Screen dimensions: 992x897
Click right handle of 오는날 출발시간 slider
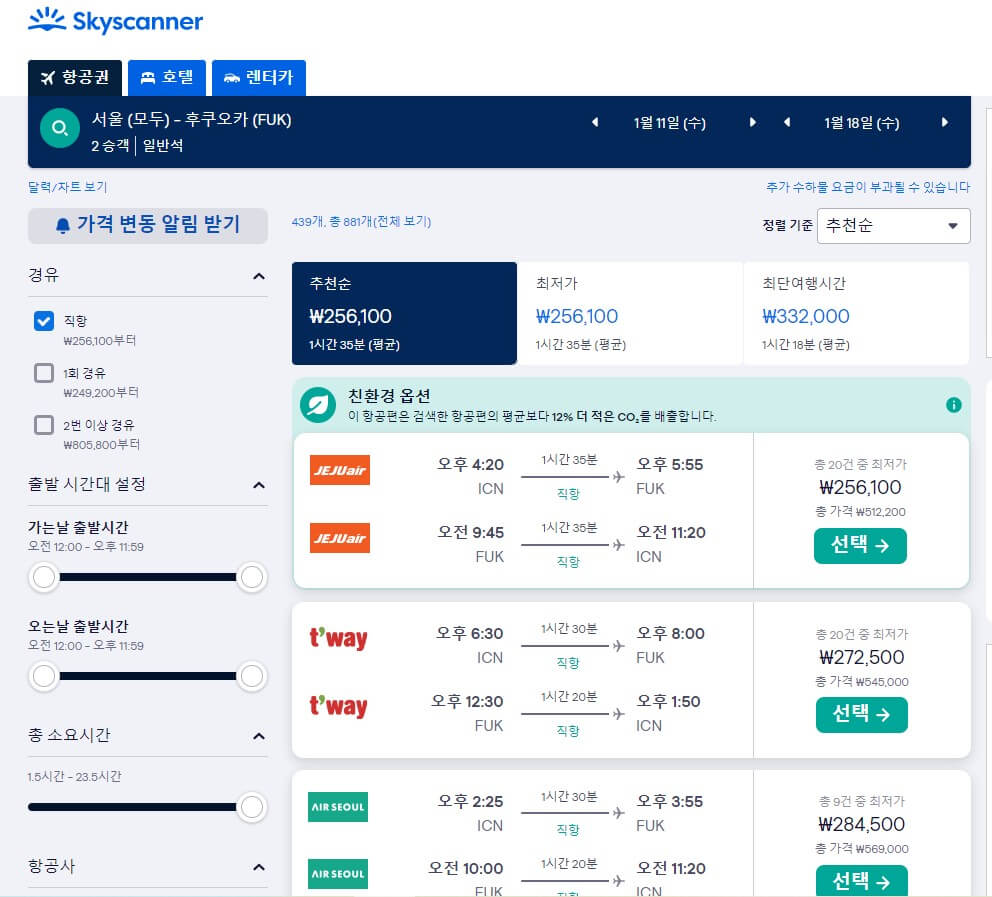point(252,676)
